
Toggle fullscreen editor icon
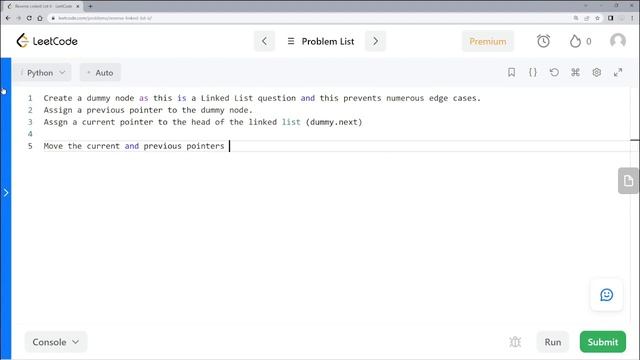click(x=618, y=72)
